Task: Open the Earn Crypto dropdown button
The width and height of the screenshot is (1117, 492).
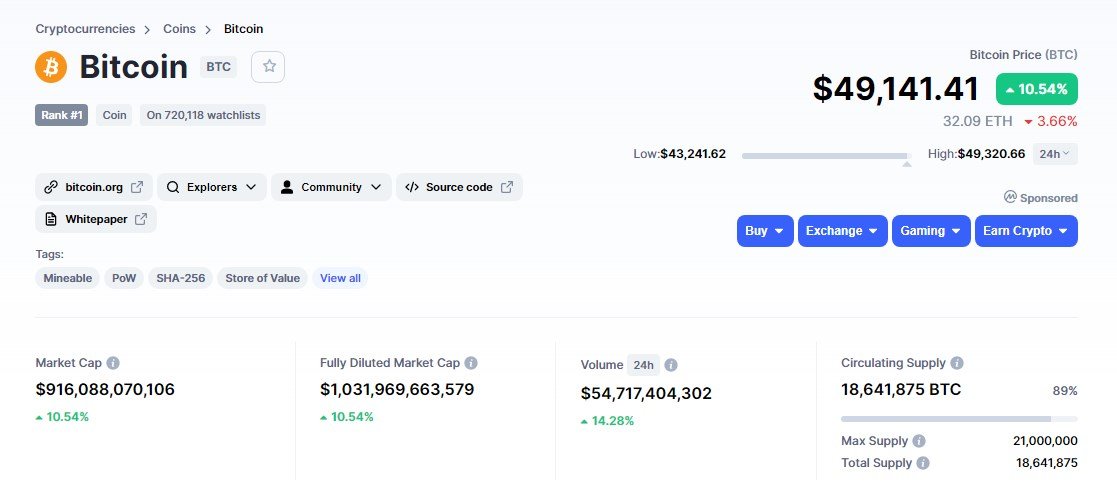Action: (1026, 231)
